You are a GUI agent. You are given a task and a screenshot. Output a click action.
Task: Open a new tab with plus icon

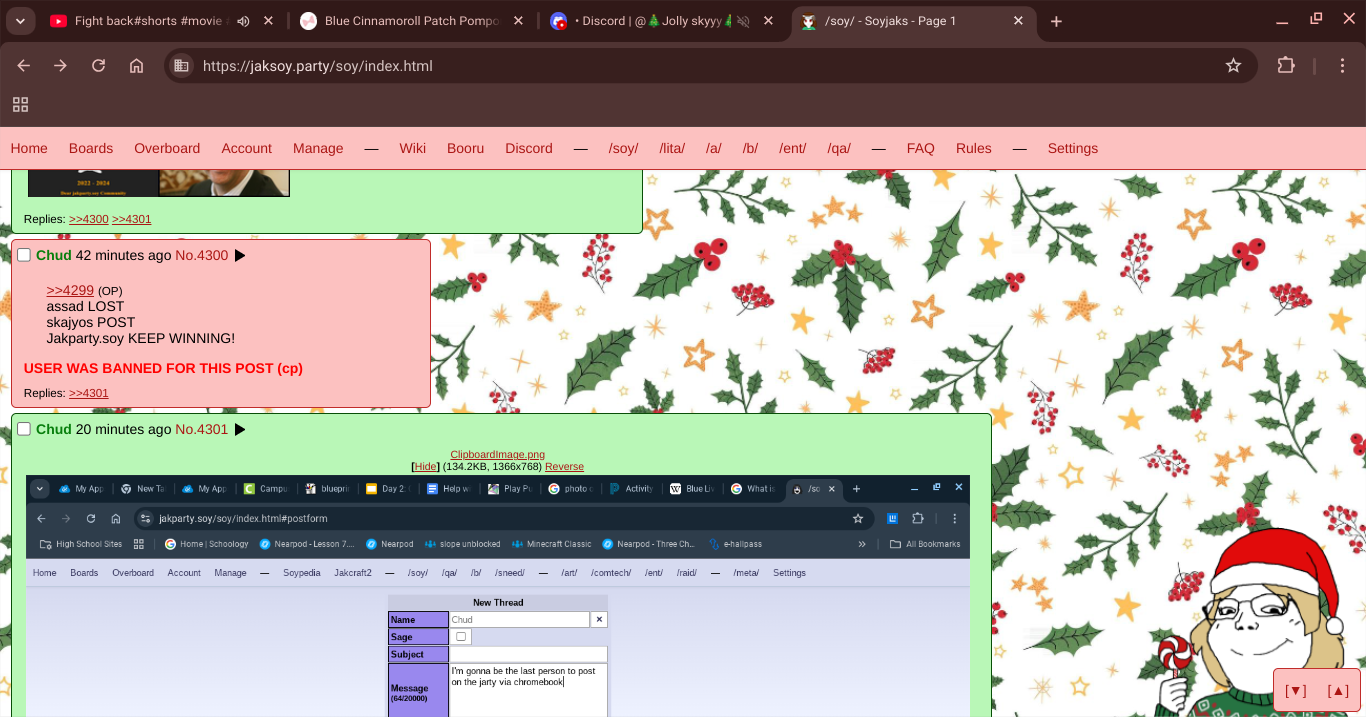[x=1056, y=21]
